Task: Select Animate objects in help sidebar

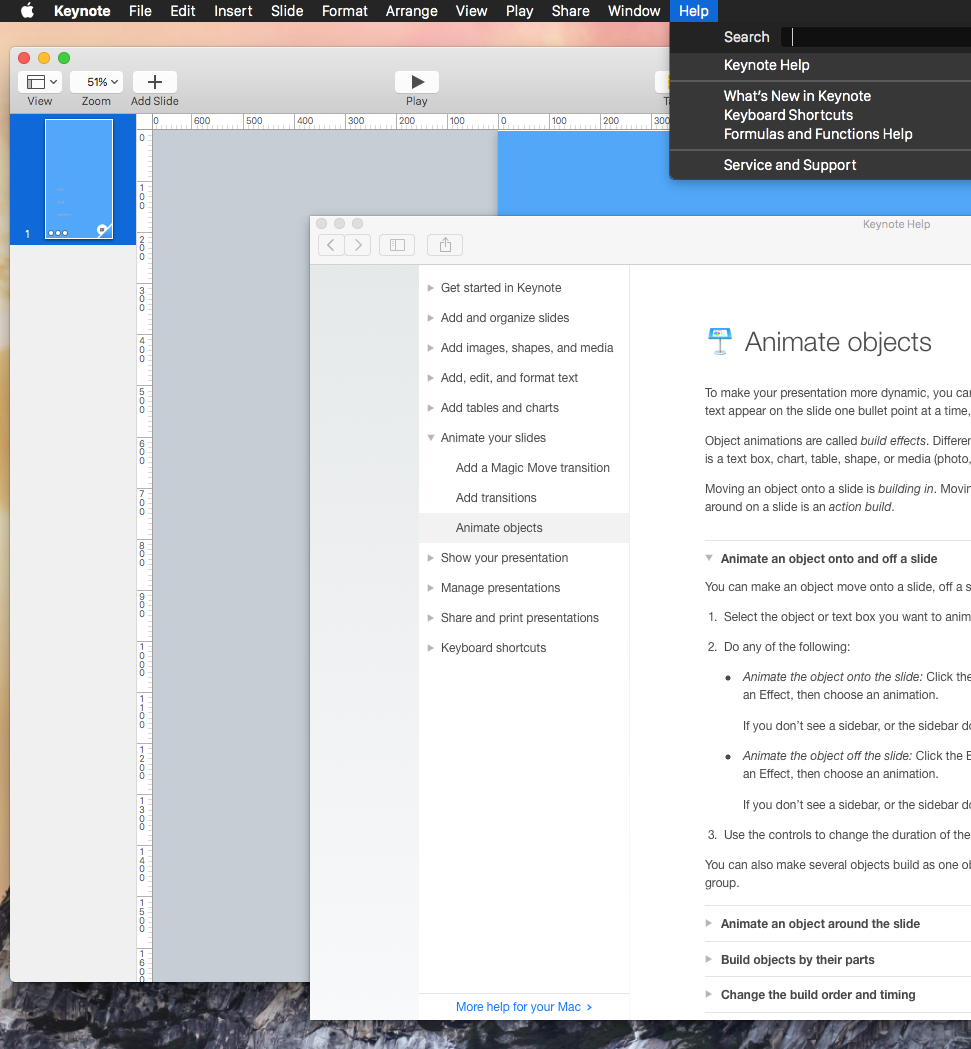Action: [524, 528]
